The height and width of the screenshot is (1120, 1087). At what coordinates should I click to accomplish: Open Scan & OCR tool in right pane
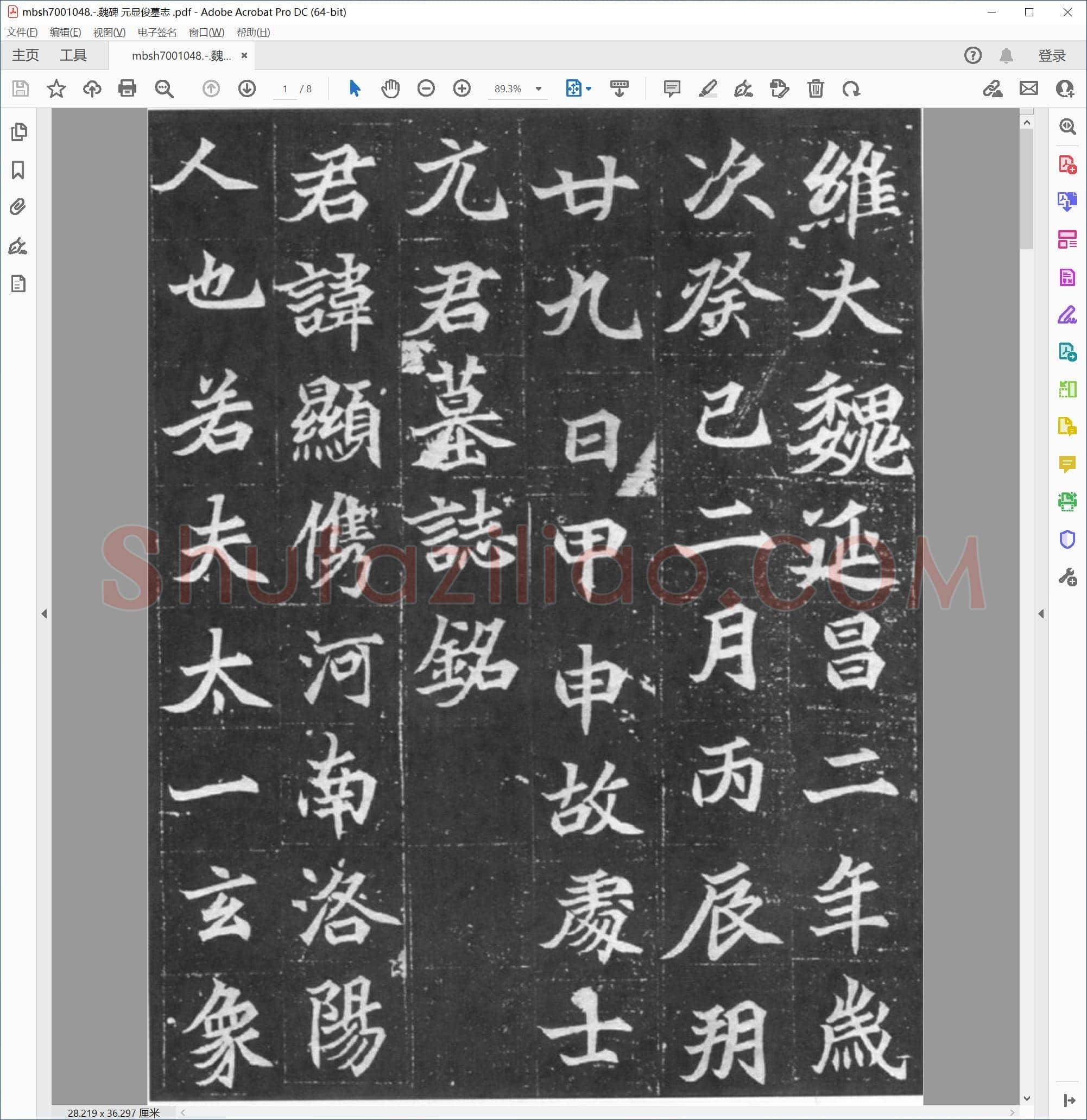click(1067, 502)
